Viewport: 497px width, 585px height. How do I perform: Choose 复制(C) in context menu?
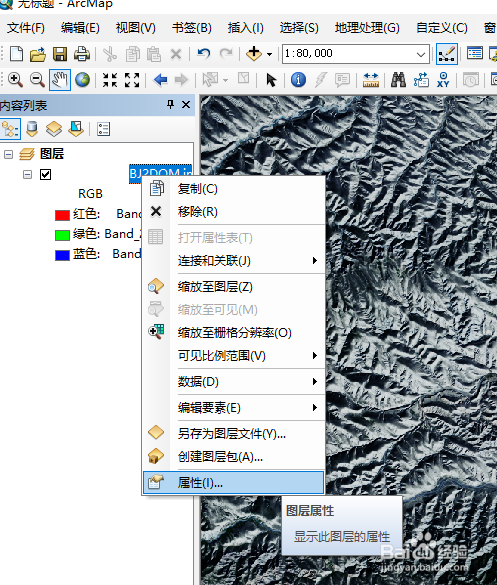pyautogui.click(x=233, y=189)
